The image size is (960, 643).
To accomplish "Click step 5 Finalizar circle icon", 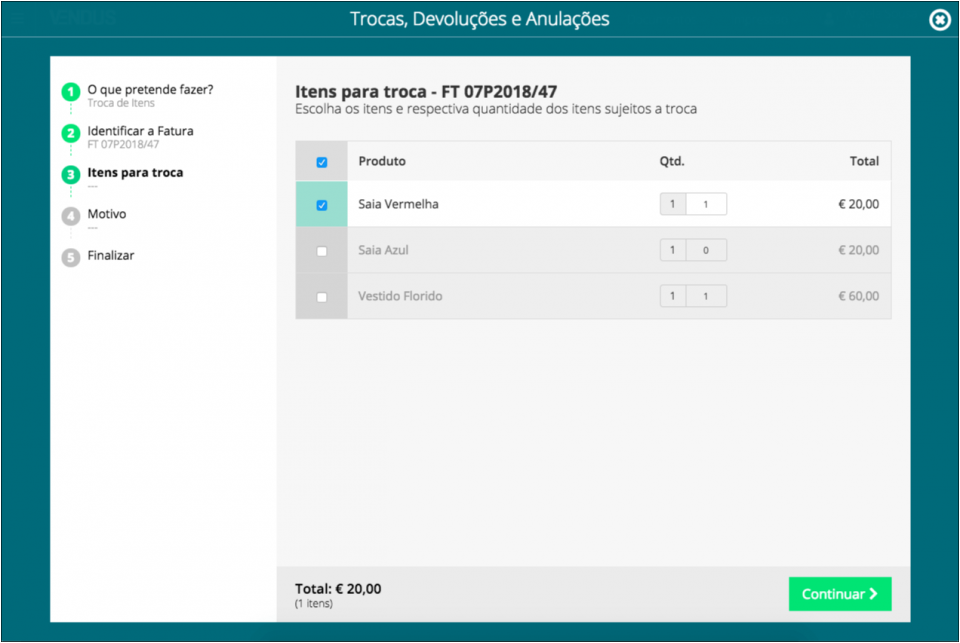I will (70, 257).
